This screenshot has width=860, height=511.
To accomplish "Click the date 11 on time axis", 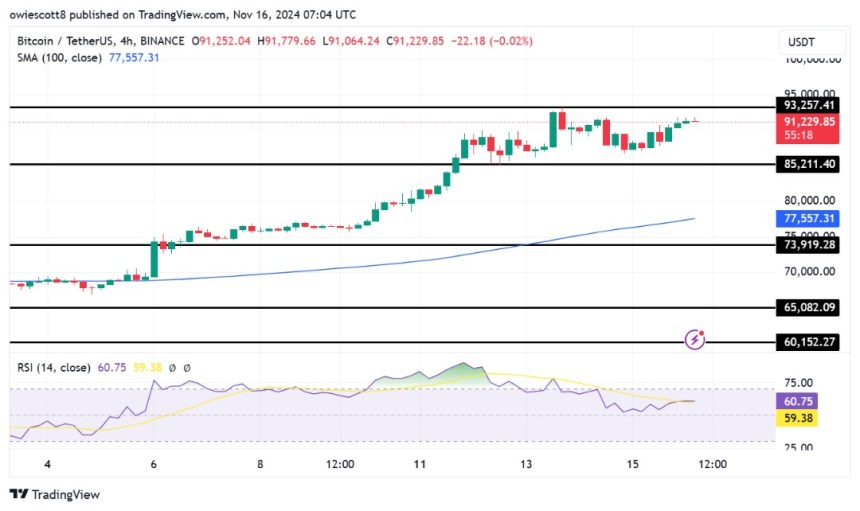I will coord(421,464).
